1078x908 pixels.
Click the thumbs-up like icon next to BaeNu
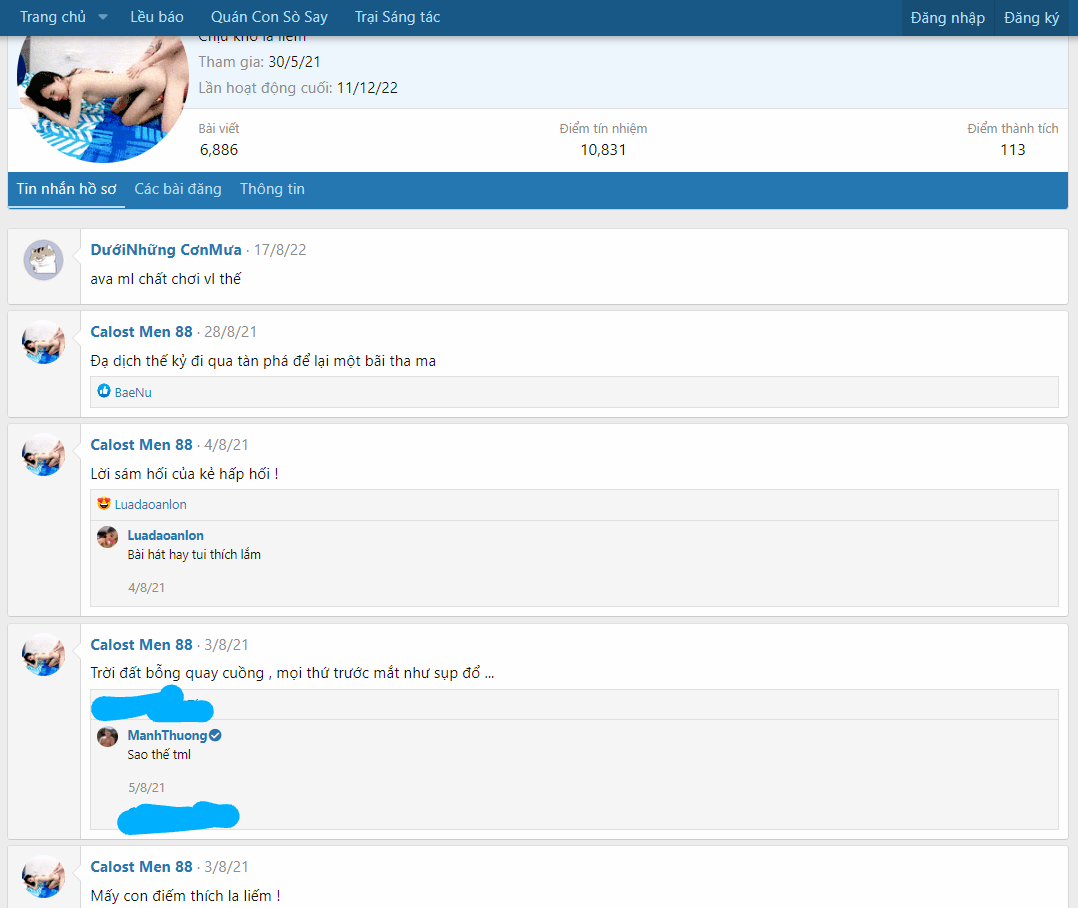104,392
